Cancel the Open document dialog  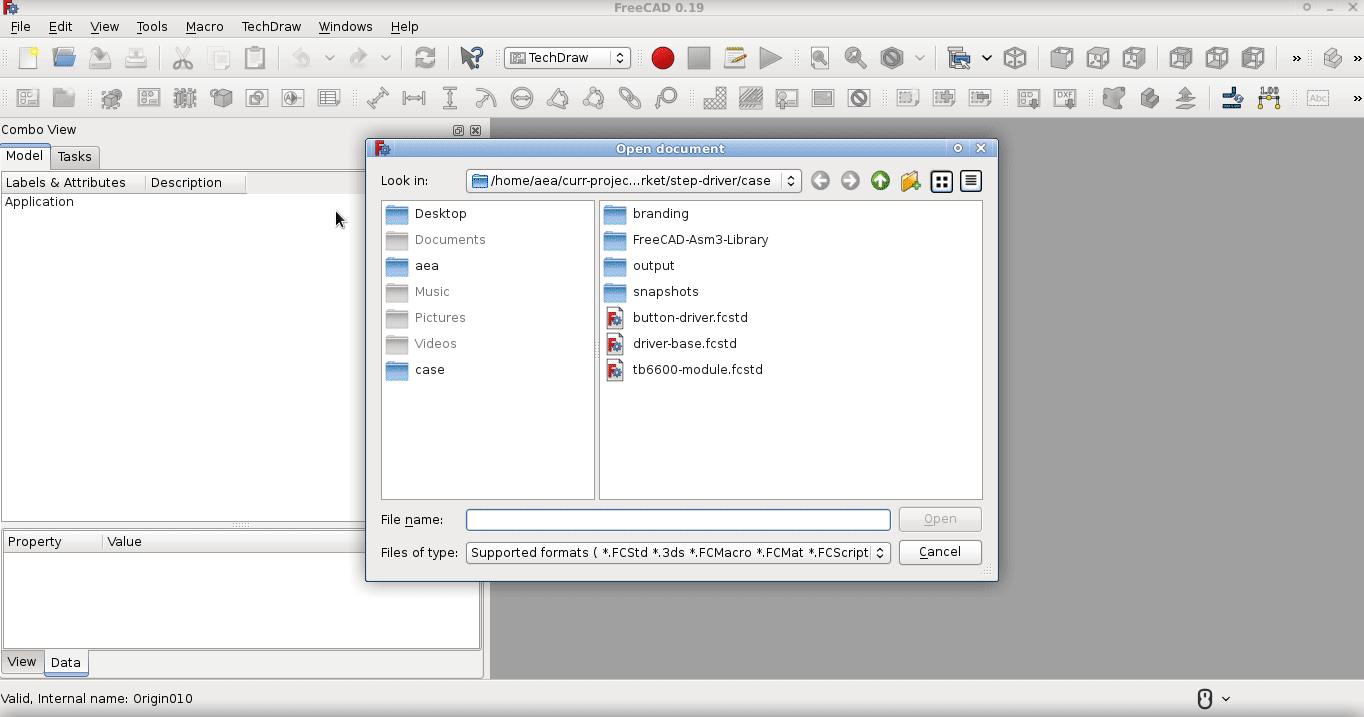pyautogui.click(x=939, y=551)
